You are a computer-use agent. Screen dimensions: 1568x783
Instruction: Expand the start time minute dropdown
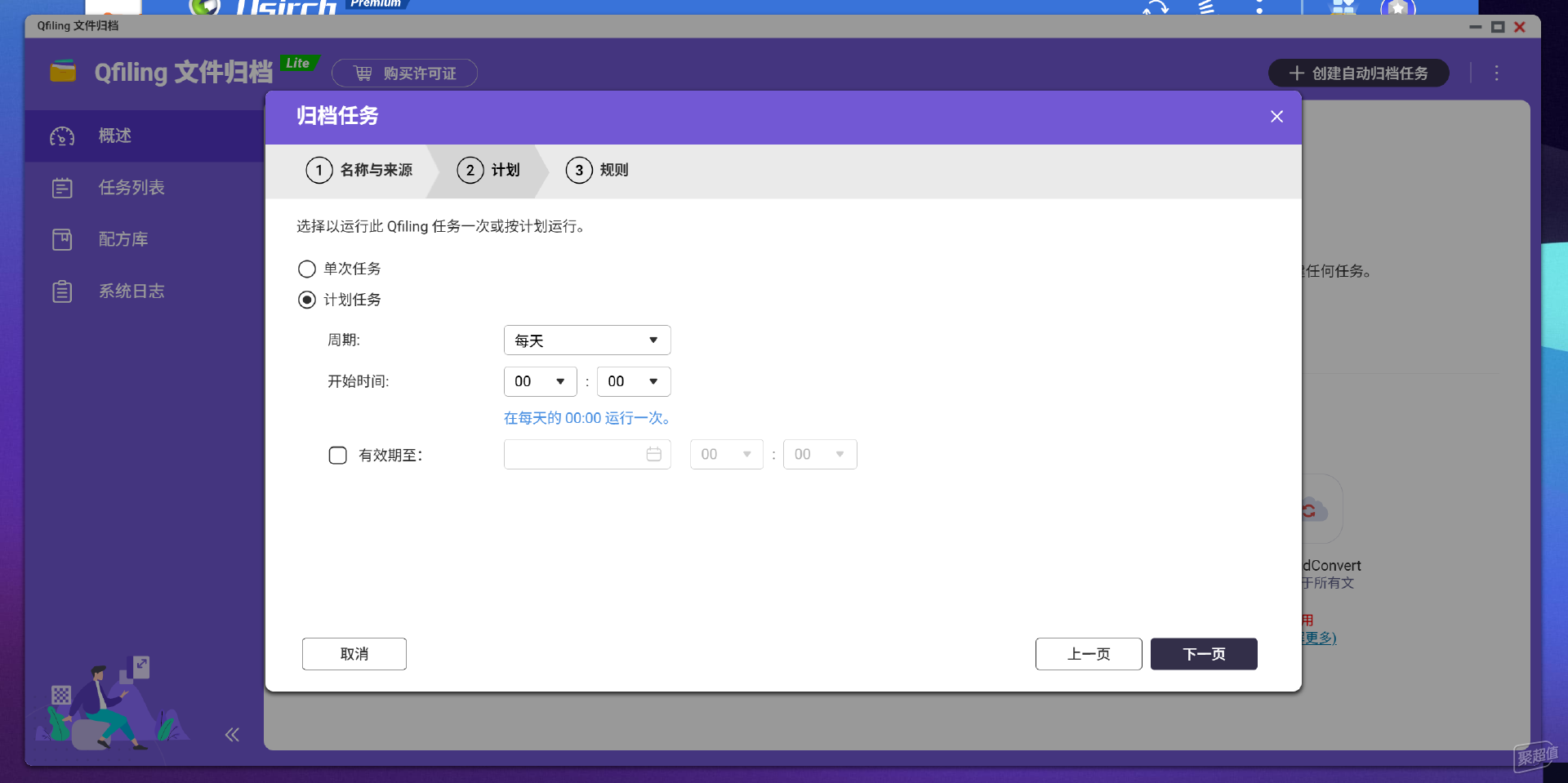tap(633, 381)
